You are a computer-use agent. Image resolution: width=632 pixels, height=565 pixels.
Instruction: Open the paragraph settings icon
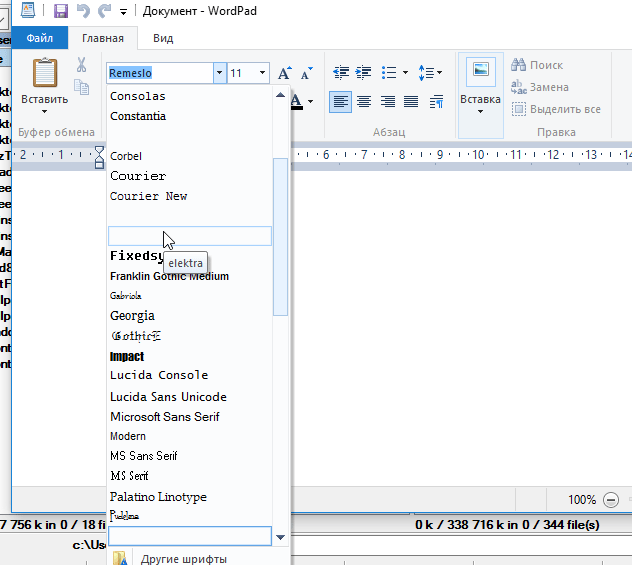(437, 102)
